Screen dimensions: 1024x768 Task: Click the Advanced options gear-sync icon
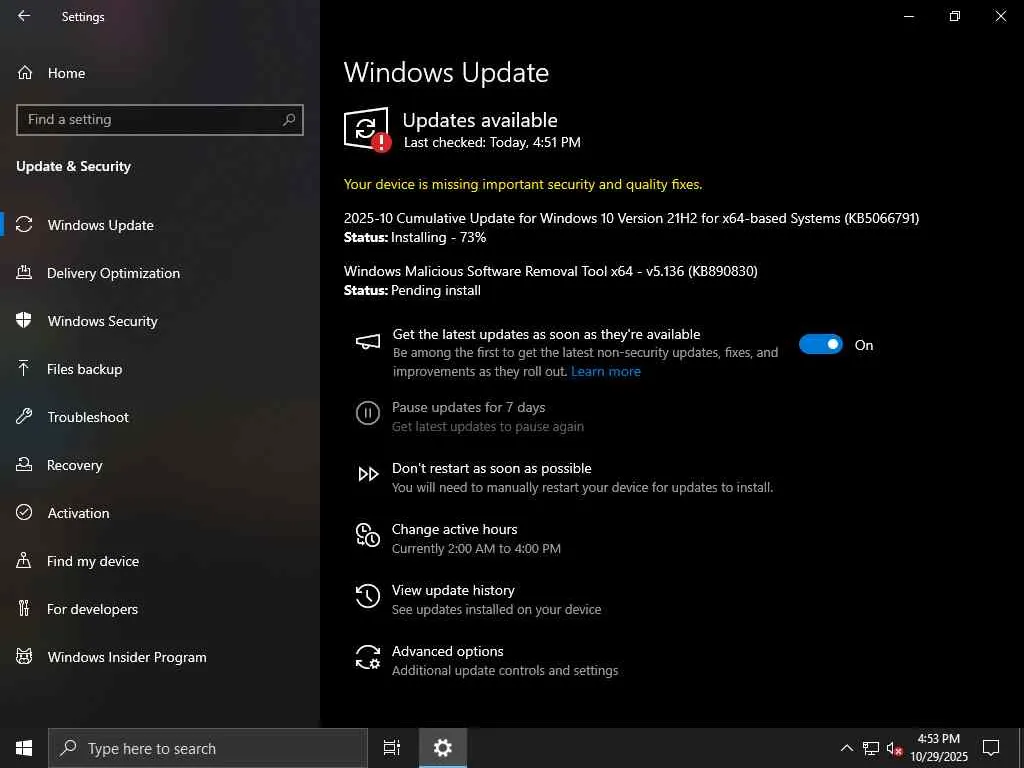point(368,657)
